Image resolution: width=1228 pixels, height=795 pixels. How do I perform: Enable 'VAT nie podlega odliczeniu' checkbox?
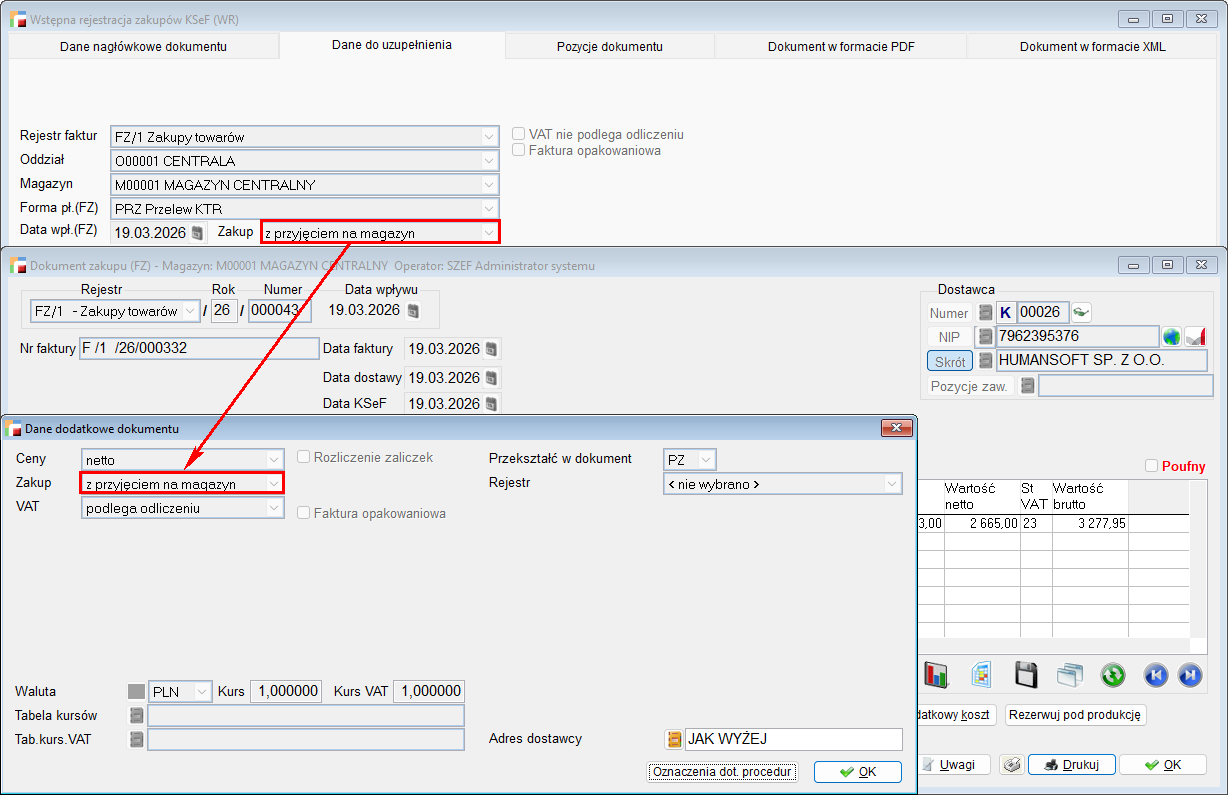pyautogui.click(x=519, y=134)
